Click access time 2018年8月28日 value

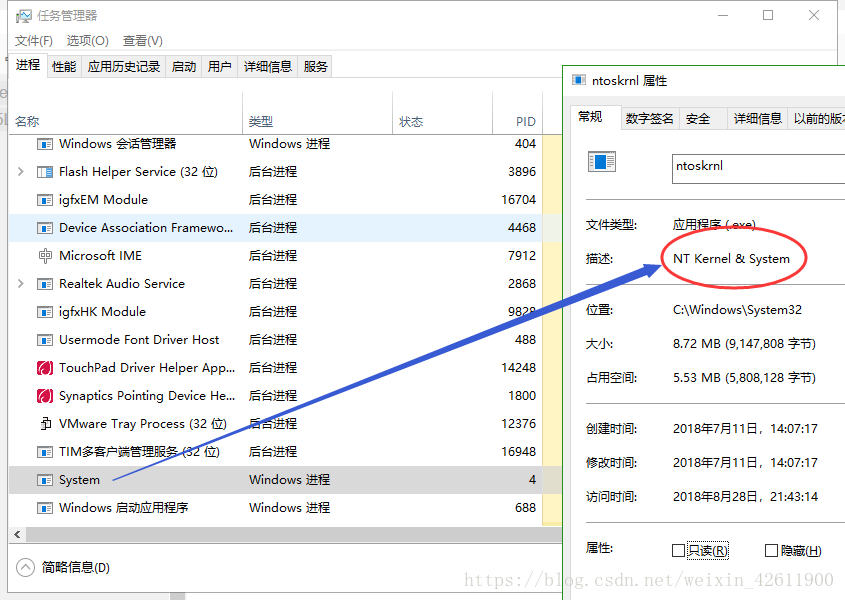tap(745, 496)
